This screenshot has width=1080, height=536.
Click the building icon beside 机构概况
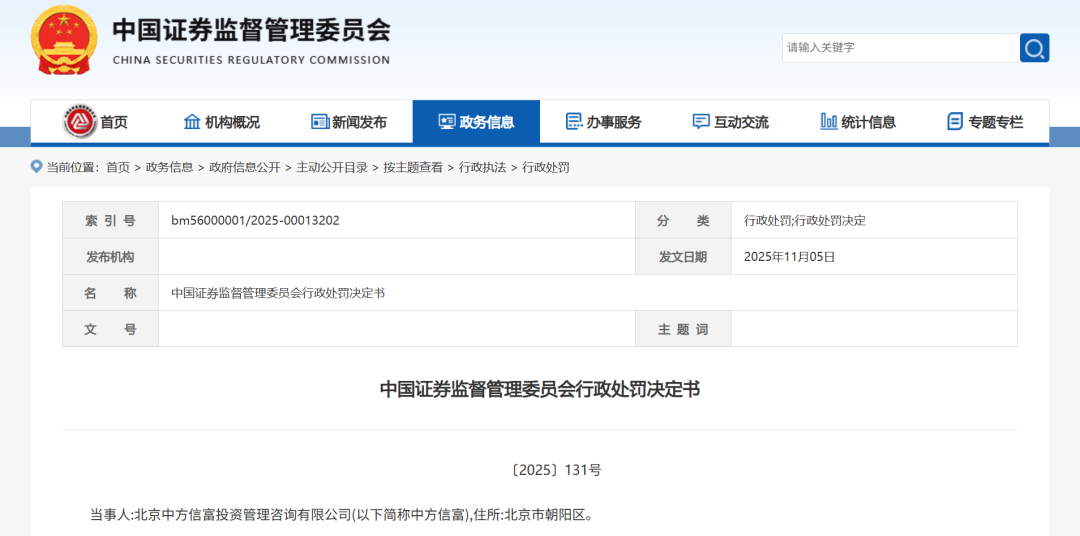(x=192, y=122)
